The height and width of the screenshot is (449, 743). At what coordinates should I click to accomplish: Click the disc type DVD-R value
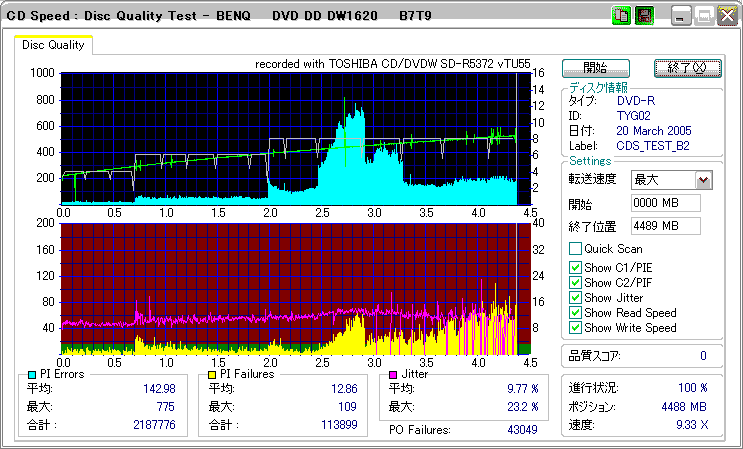636,101
